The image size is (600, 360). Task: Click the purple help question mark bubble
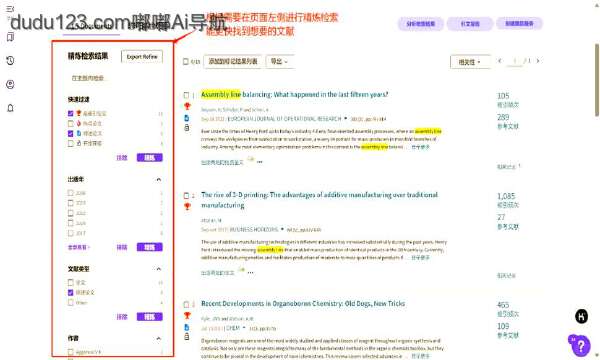[580, 346]
